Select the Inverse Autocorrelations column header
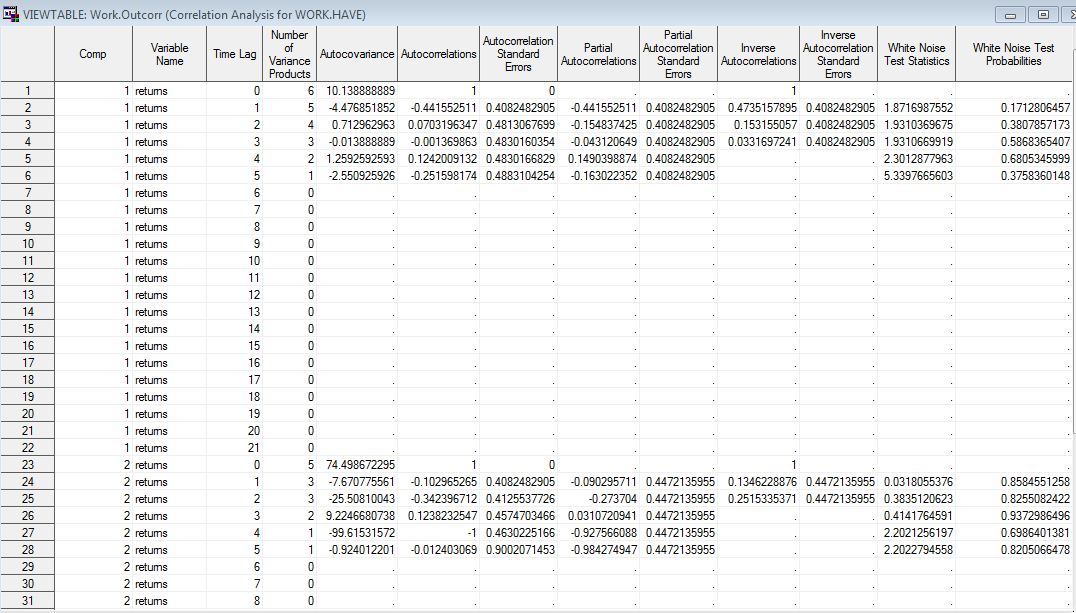The height and width of the screenshot is (613, 1076). point(758,54)
